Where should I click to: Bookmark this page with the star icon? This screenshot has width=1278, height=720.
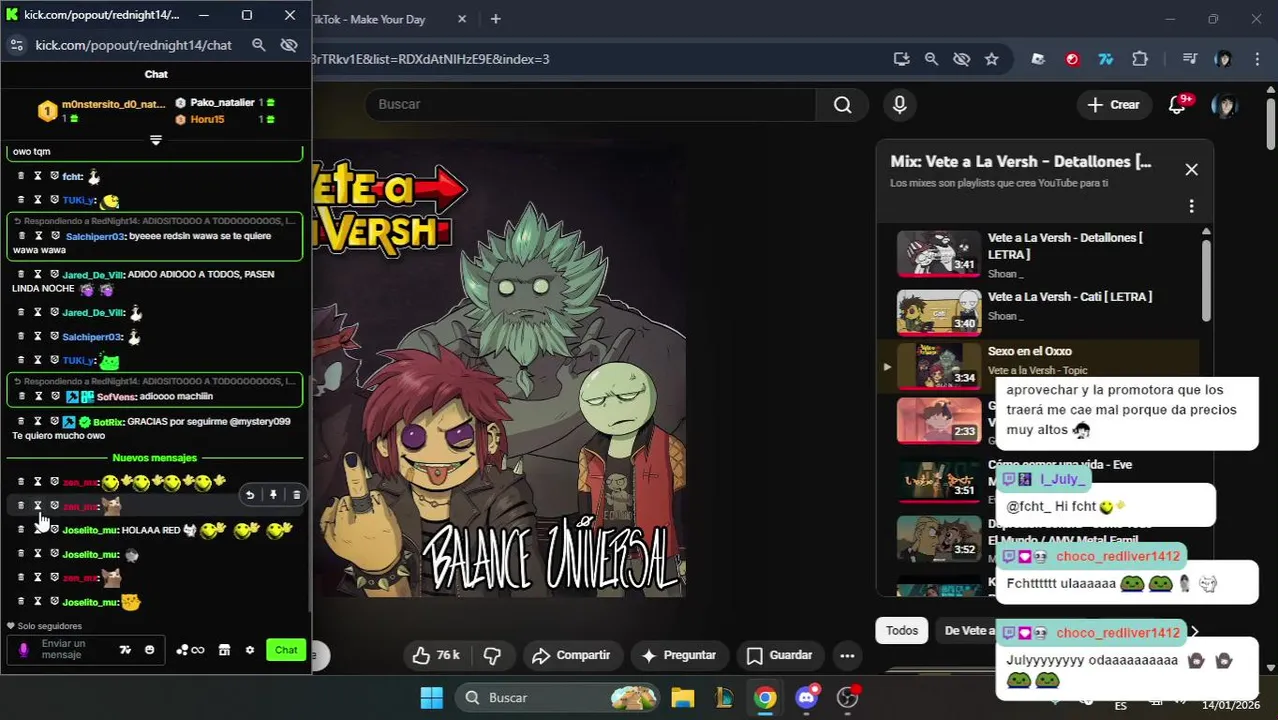[991, 59]
